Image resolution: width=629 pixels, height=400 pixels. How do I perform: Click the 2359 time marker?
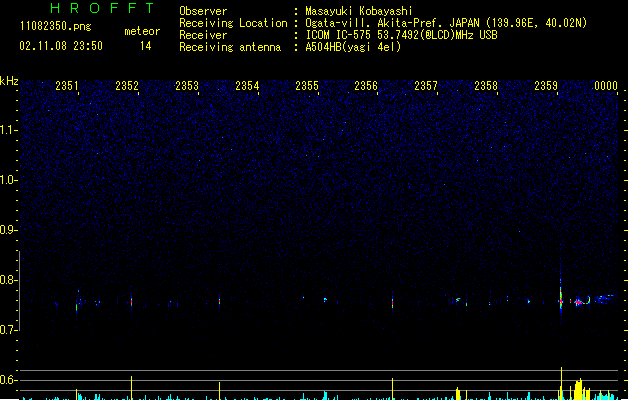(x=546, y=86)
